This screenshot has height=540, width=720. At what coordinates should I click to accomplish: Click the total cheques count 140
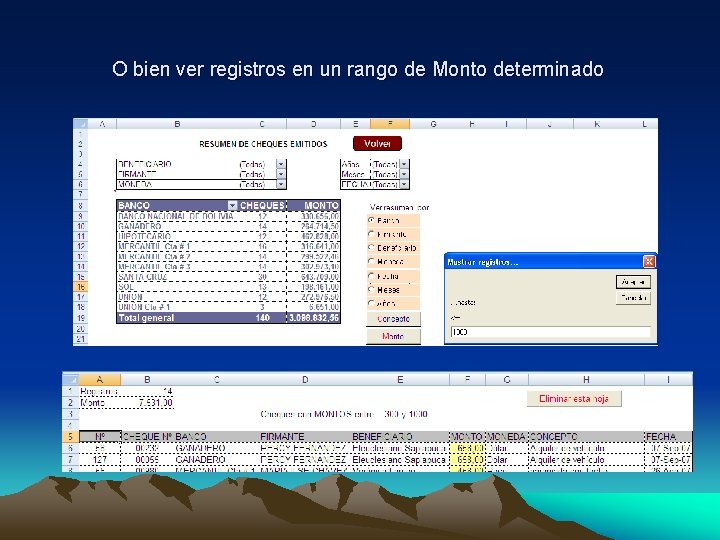tap(262, 318)
